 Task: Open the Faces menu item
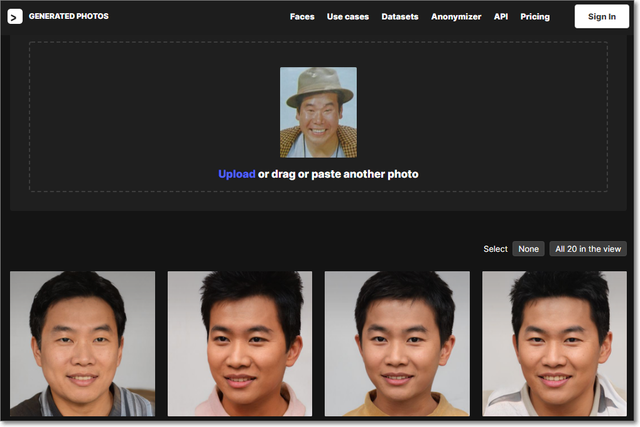point(302,17)
